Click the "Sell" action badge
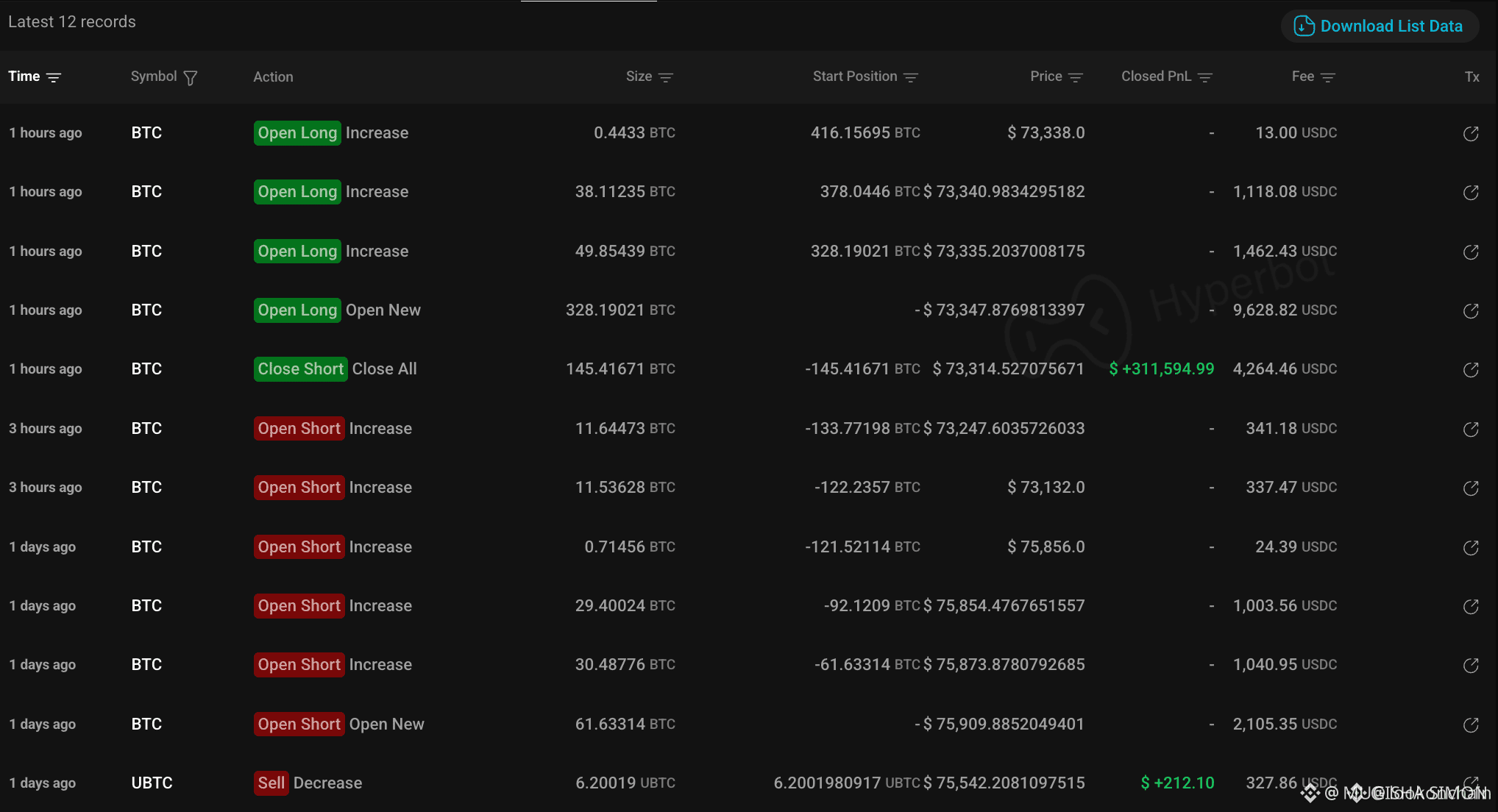Image resolution: width=1498 pixels, height=812 pixels. pos(271,783)
